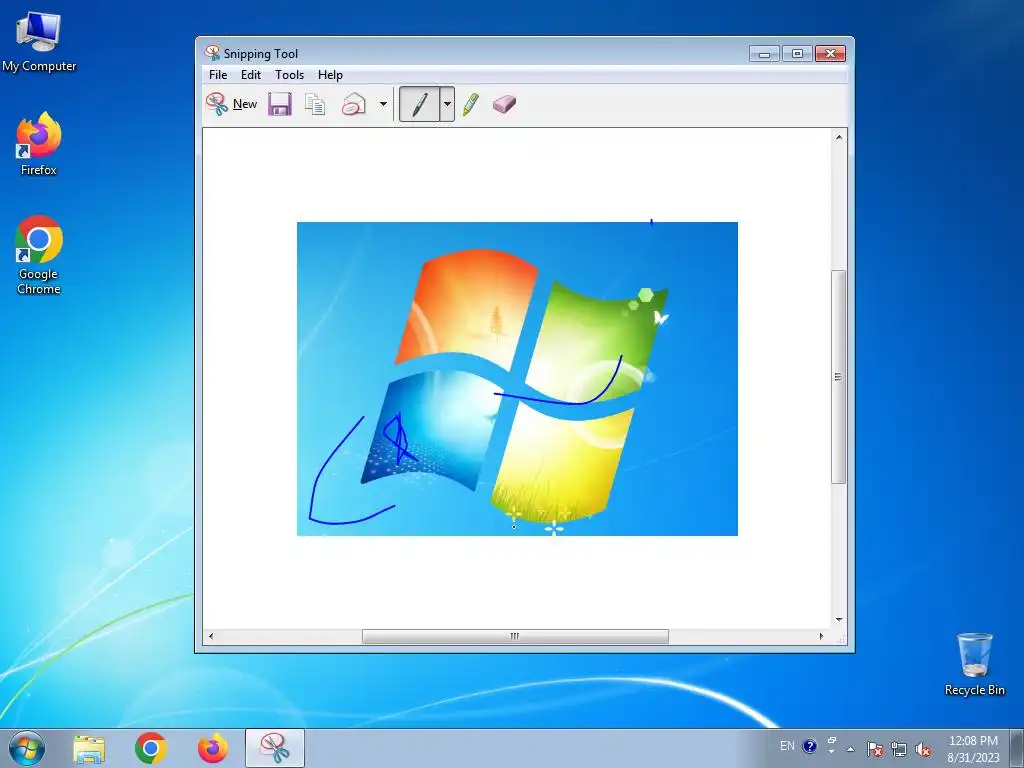This screenshot has width=1024, height=768.
Task: Minimize the Snipping Tool window
Action: click(x=764, y=54)
